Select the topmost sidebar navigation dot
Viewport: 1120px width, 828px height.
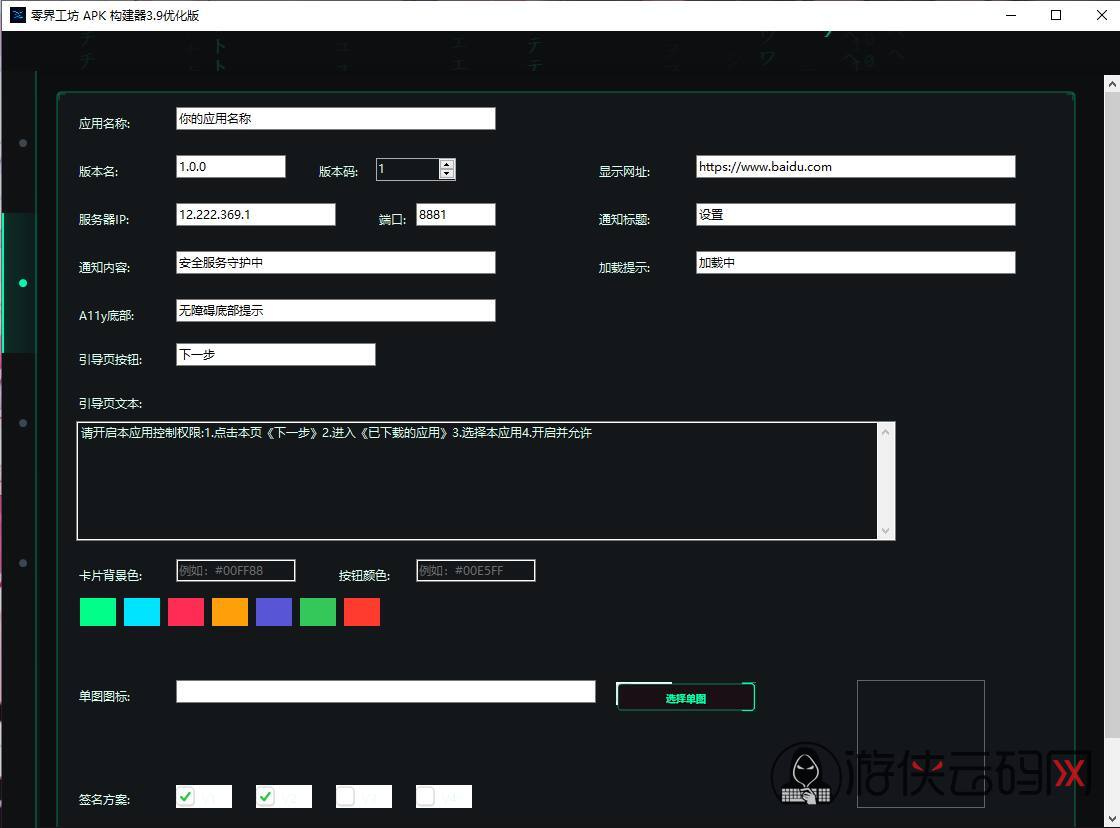pos(23,143)
